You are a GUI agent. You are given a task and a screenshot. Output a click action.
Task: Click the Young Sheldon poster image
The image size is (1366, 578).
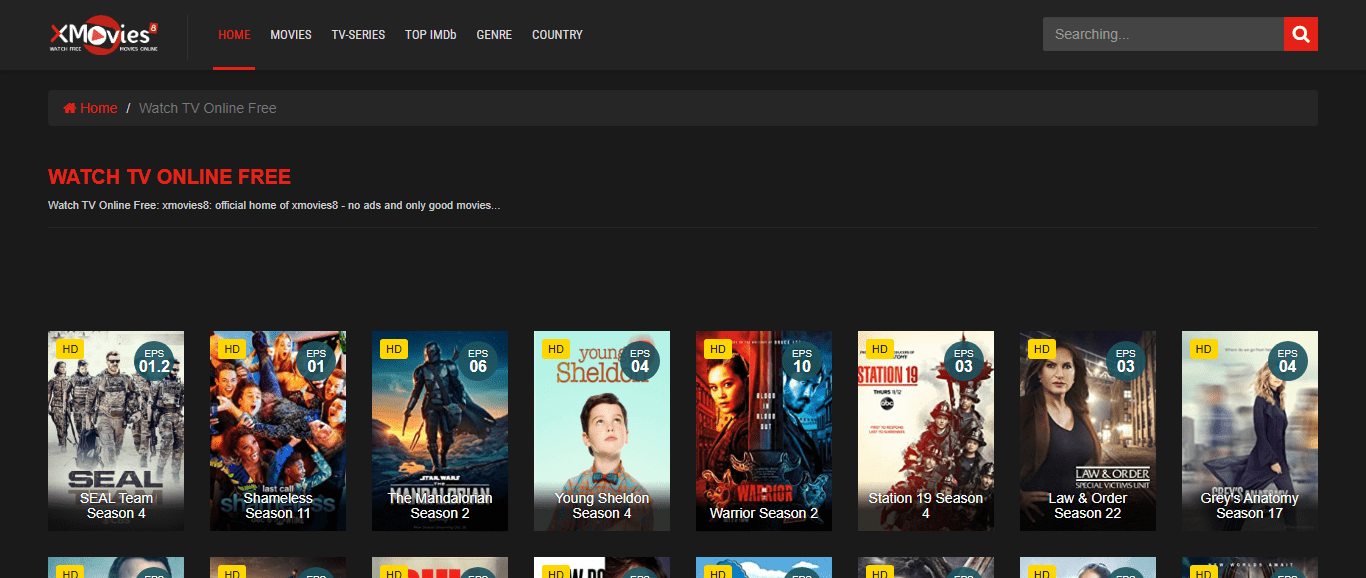pos(602,431)
